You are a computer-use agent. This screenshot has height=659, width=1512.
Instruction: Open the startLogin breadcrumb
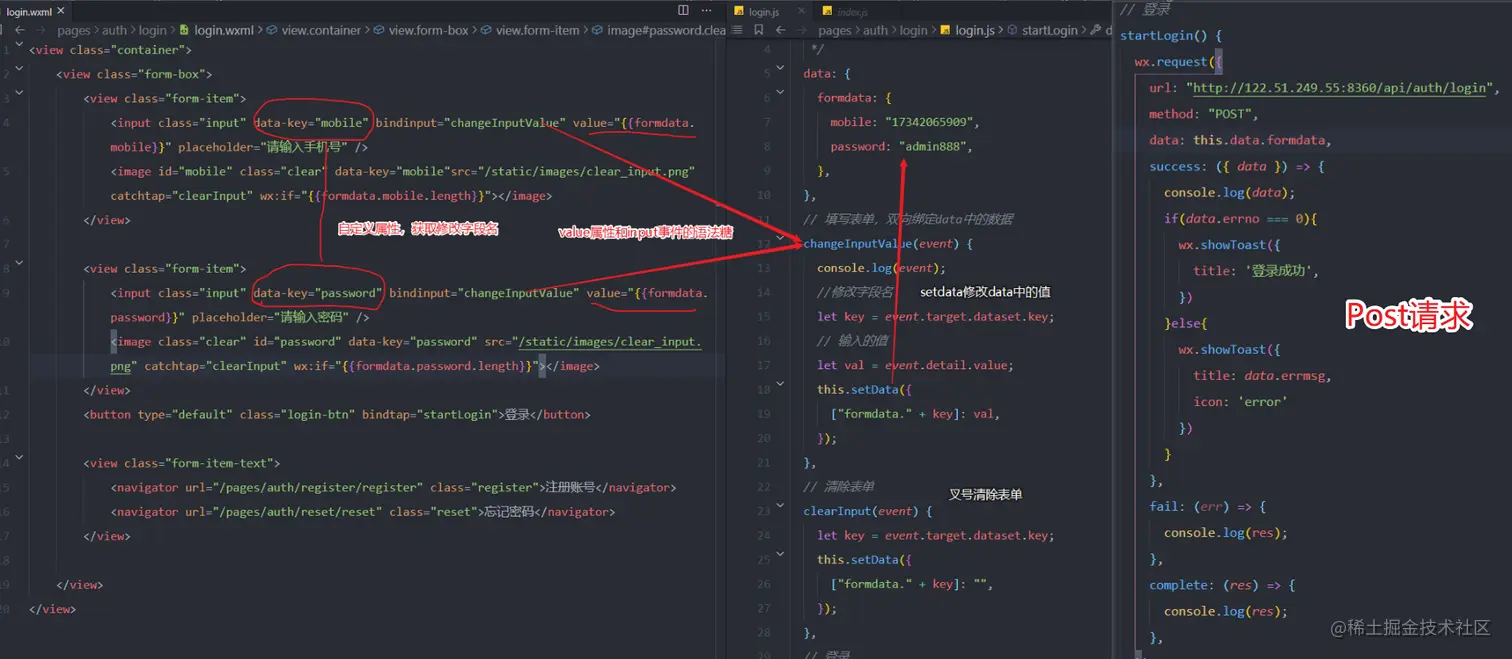[1050, 30]
